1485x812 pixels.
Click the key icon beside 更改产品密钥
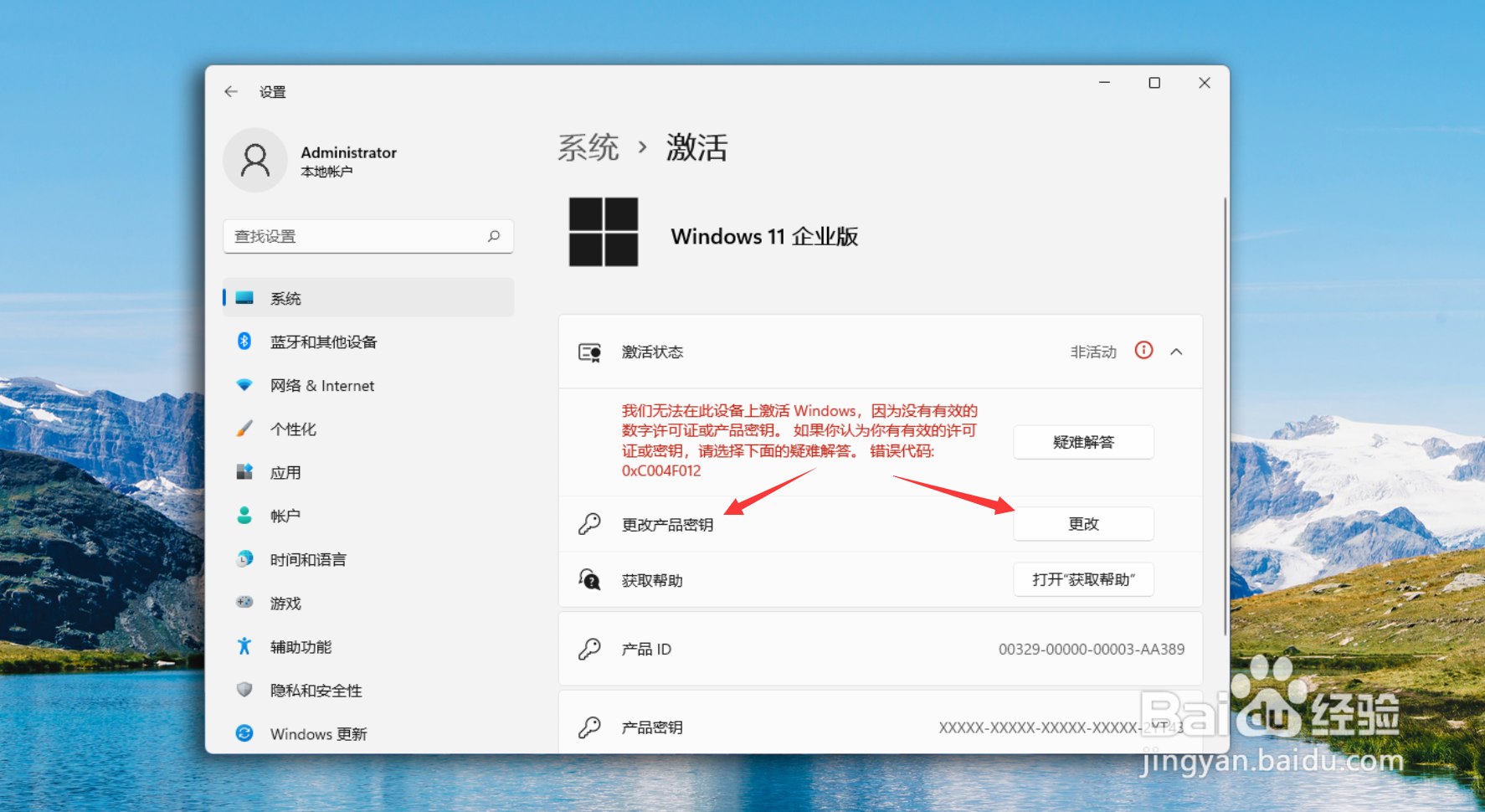(589, 524)
